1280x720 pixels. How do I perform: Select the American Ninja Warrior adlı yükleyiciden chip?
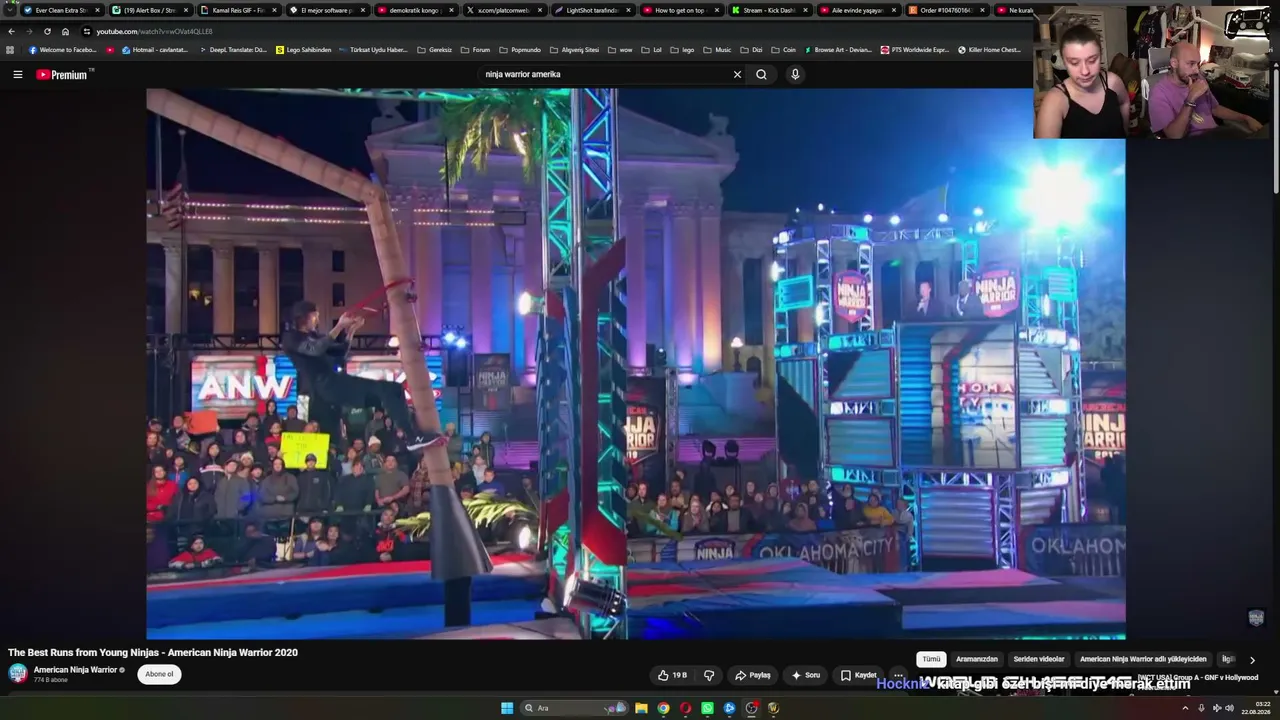point(1143,659)
